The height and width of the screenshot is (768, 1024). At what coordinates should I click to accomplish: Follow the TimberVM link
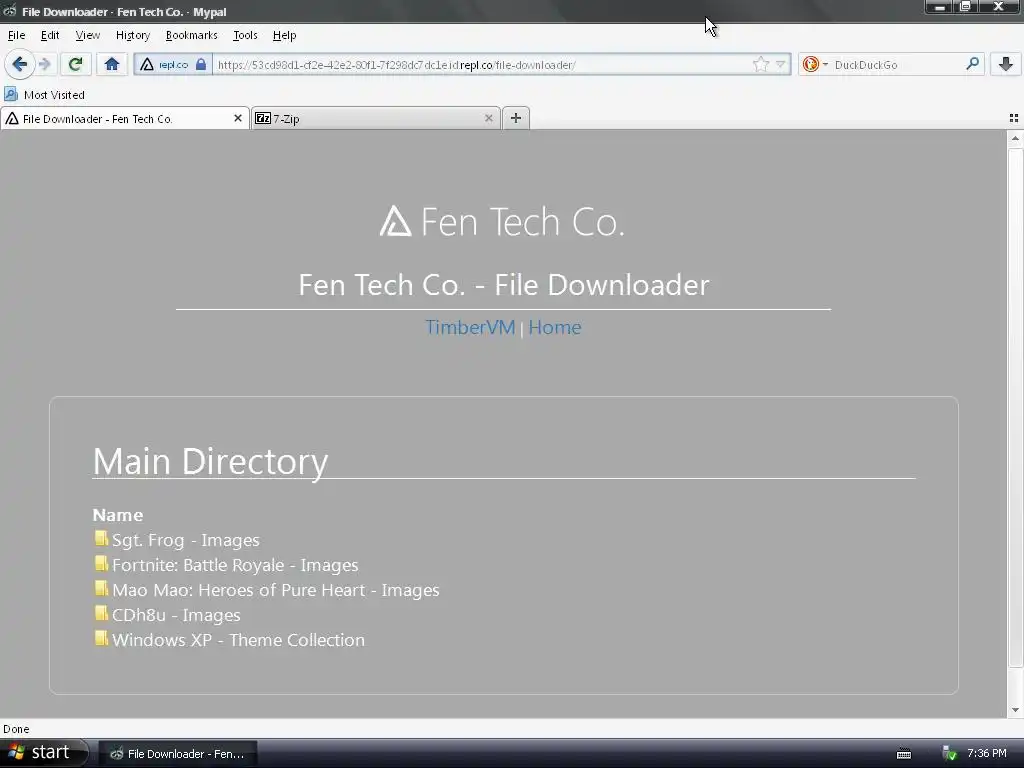click(470, 327)
